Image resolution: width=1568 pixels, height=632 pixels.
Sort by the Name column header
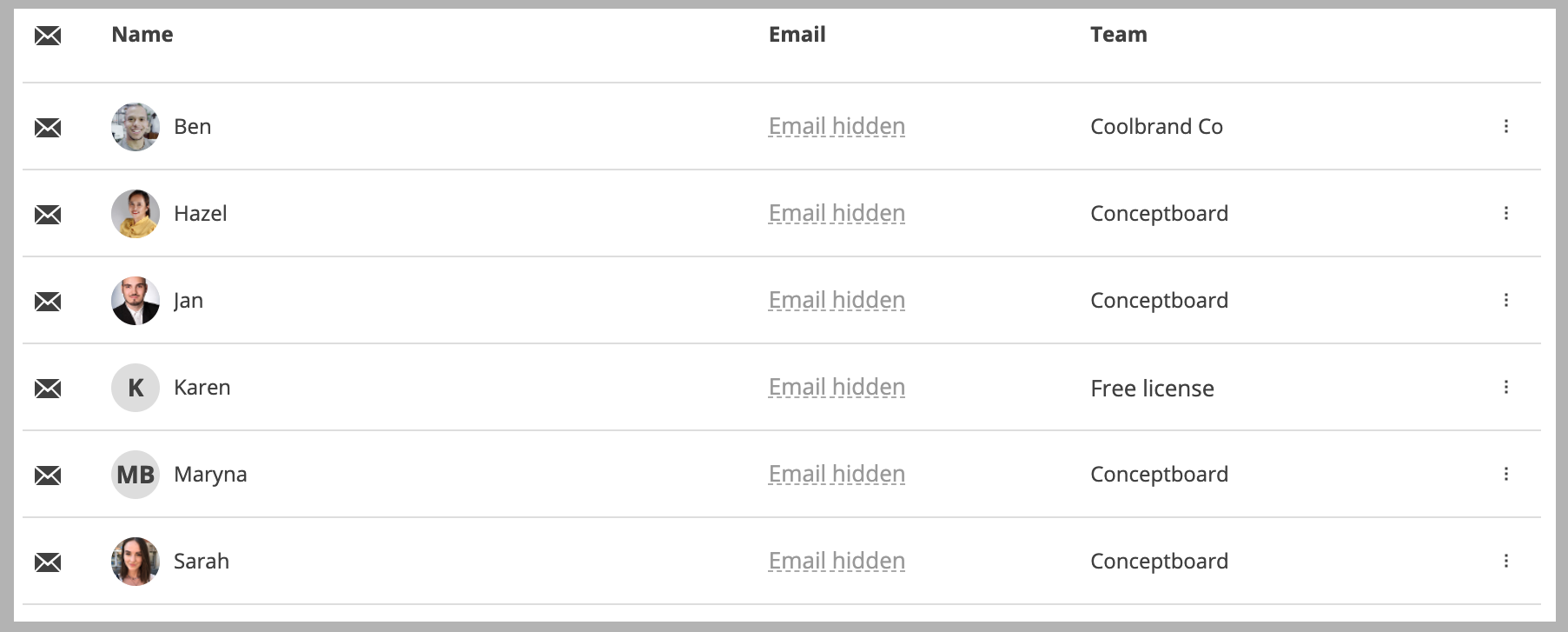[142, 35]
